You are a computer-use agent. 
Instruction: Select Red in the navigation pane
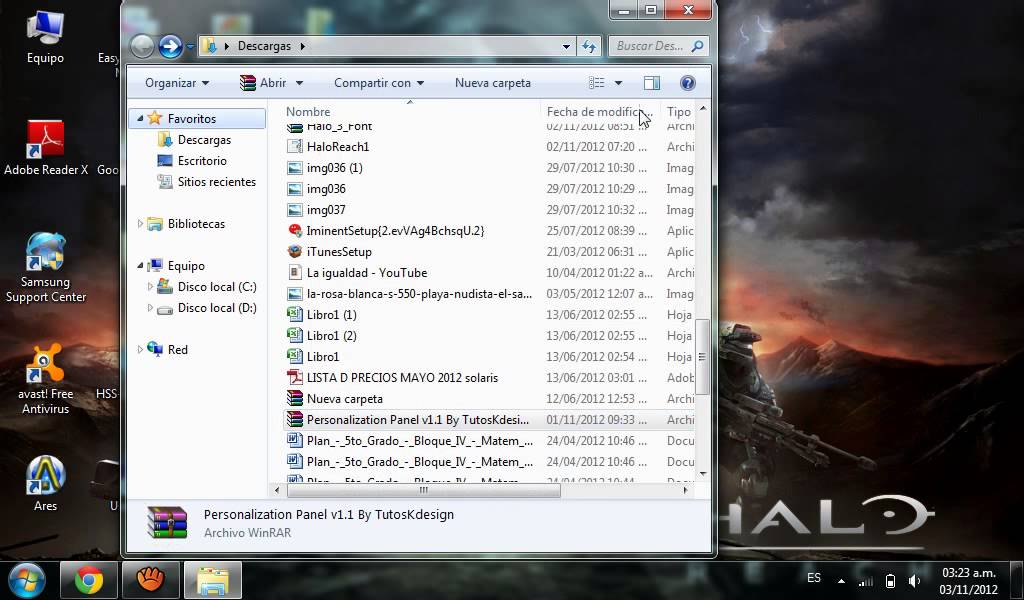(178, 349)
